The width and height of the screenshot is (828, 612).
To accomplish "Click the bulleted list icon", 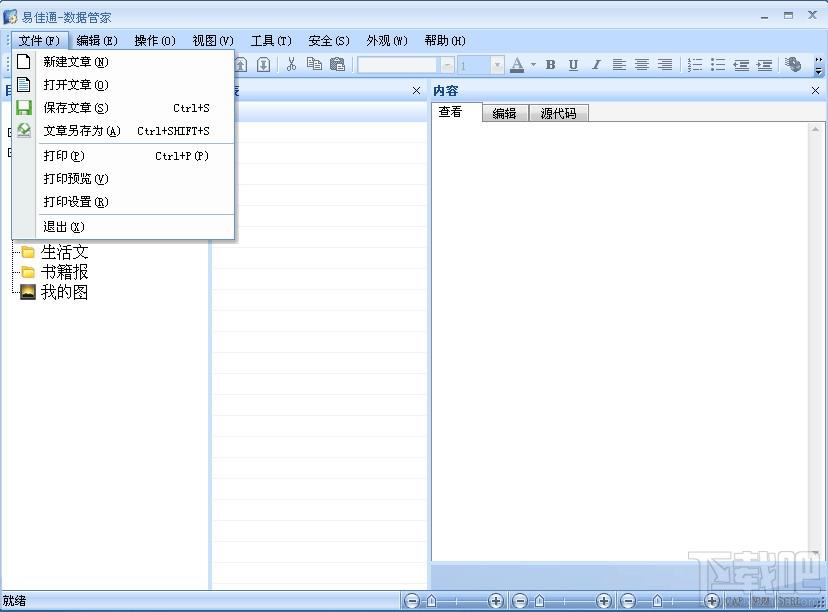I will (718, 64).
